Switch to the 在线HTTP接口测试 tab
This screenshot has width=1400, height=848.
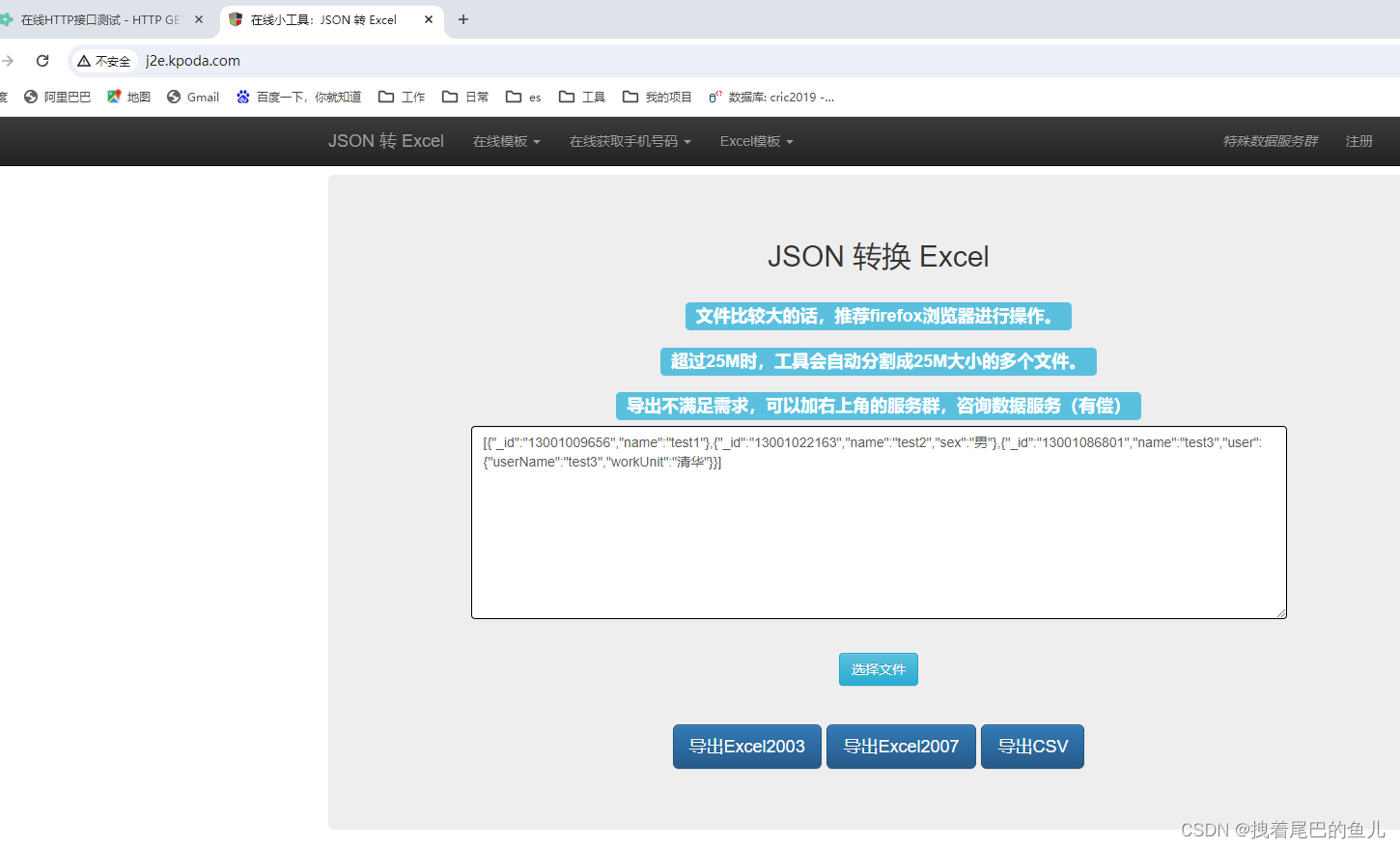(x=100, y=19)
